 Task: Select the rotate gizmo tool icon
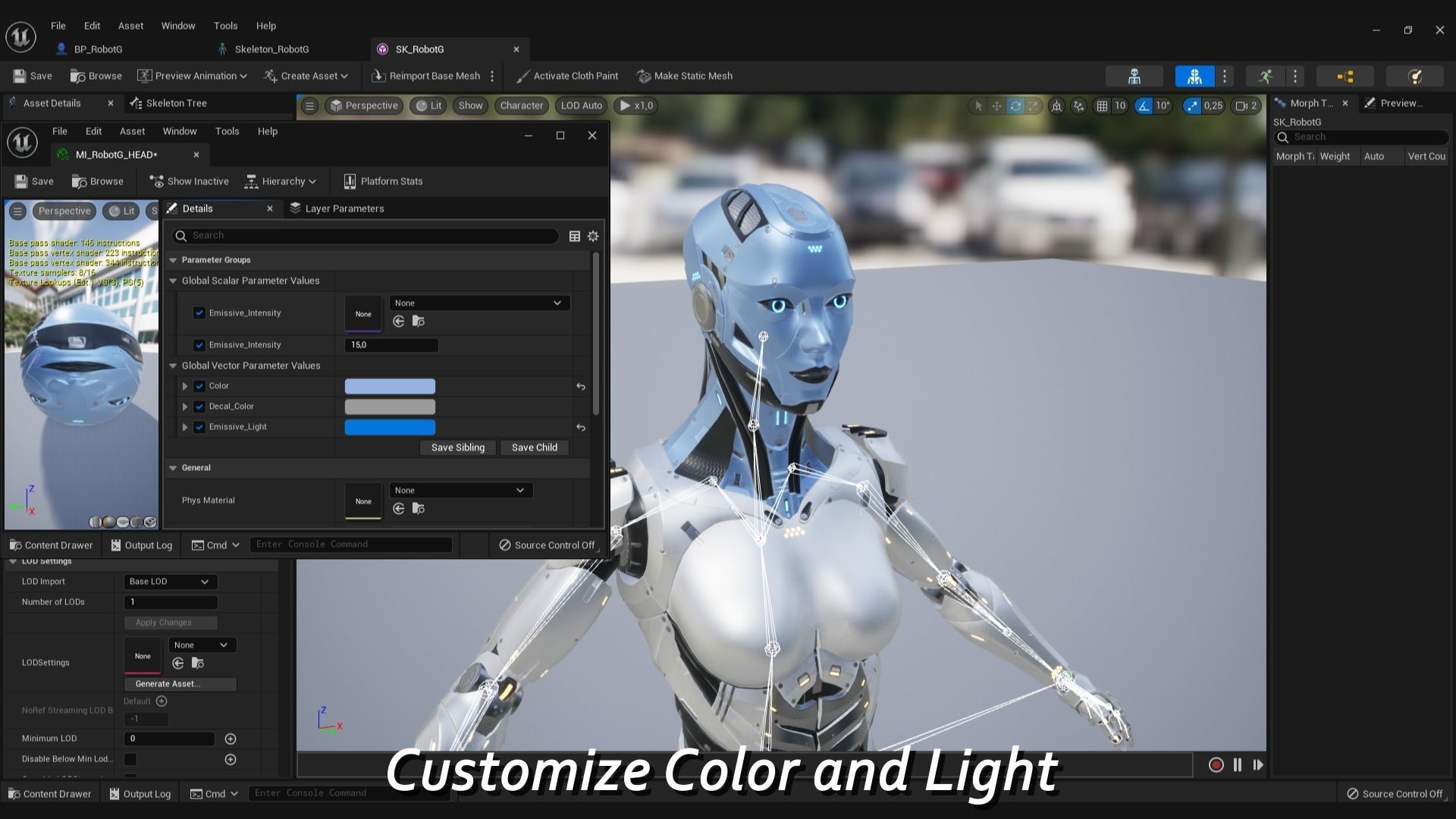1015,105
